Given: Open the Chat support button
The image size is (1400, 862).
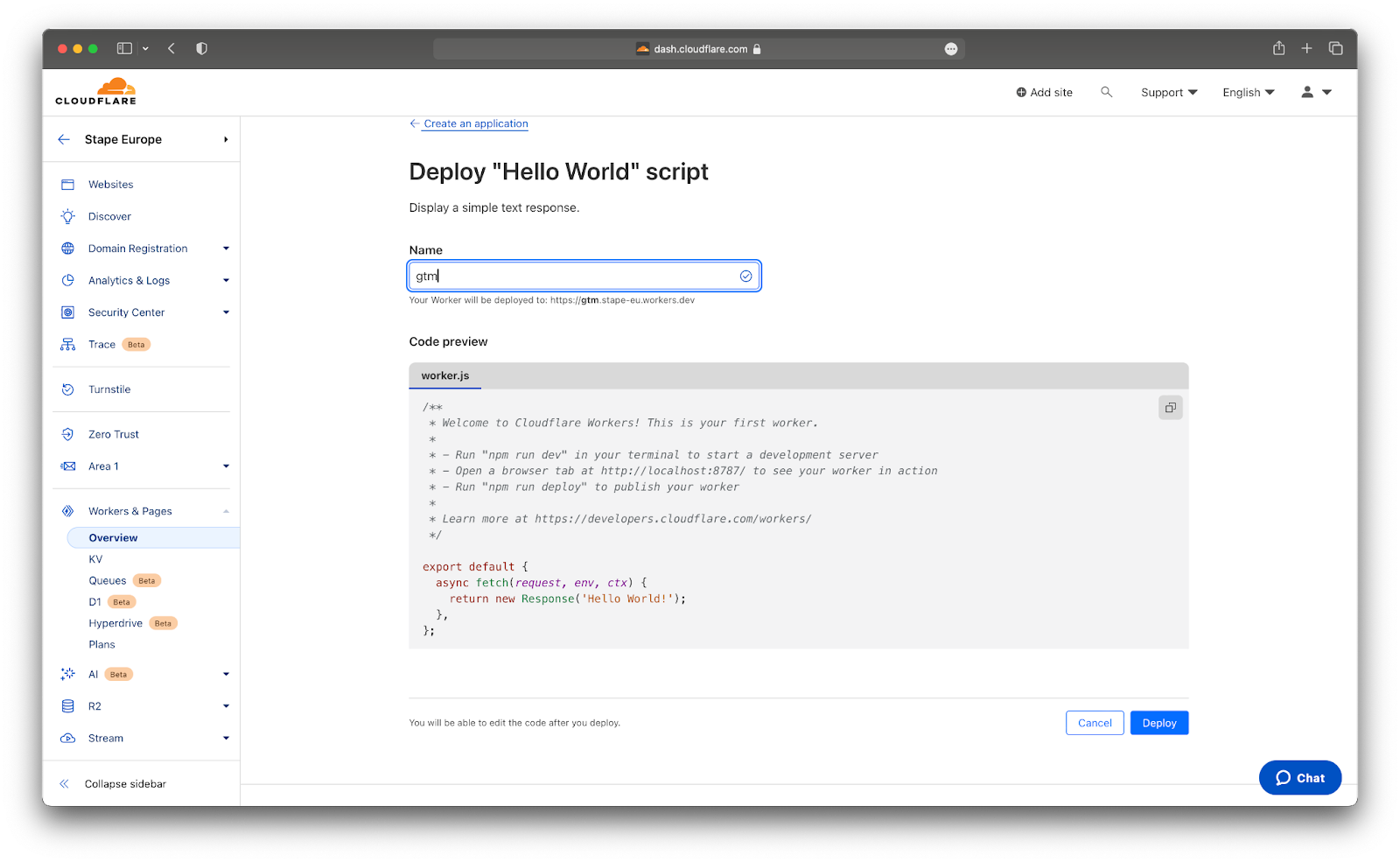Looking at the screenshot, I should click(1300, 778).
